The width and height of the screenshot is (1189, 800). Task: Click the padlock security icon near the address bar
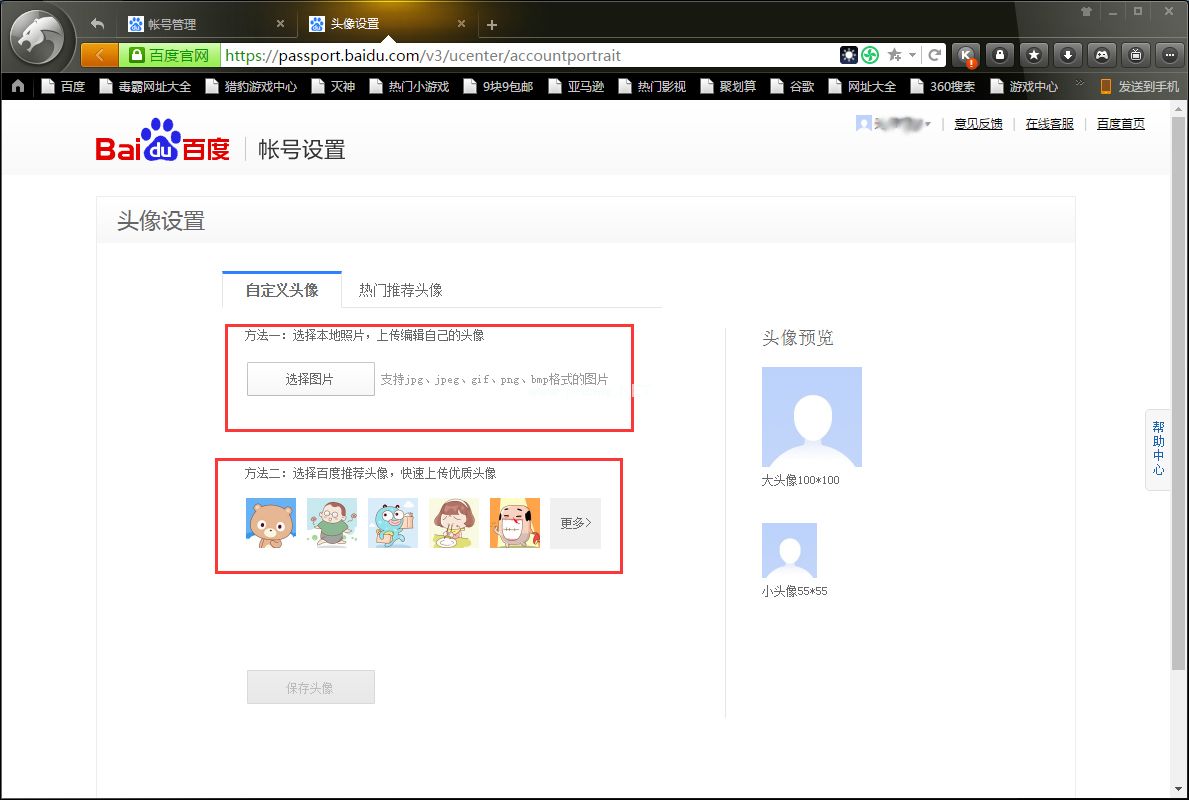tap(1000, 55)
